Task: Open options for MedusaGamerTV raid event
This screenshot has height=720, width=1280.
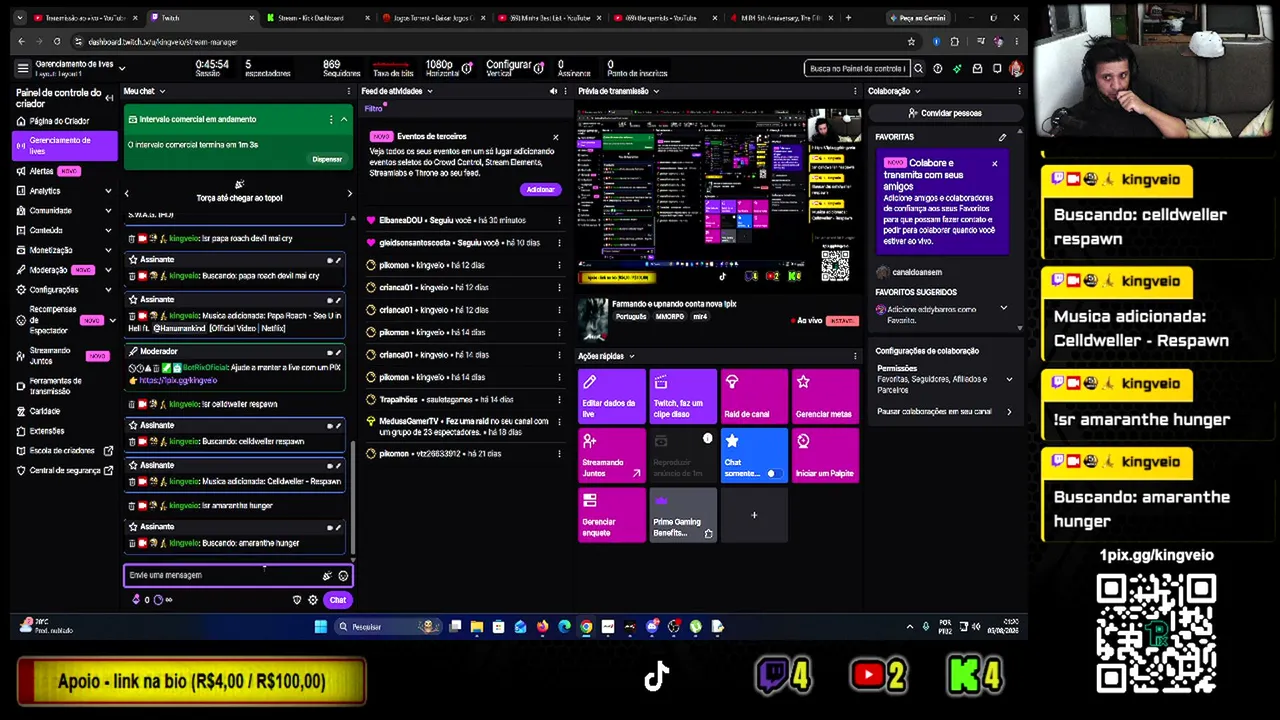Action: [559, 426]
